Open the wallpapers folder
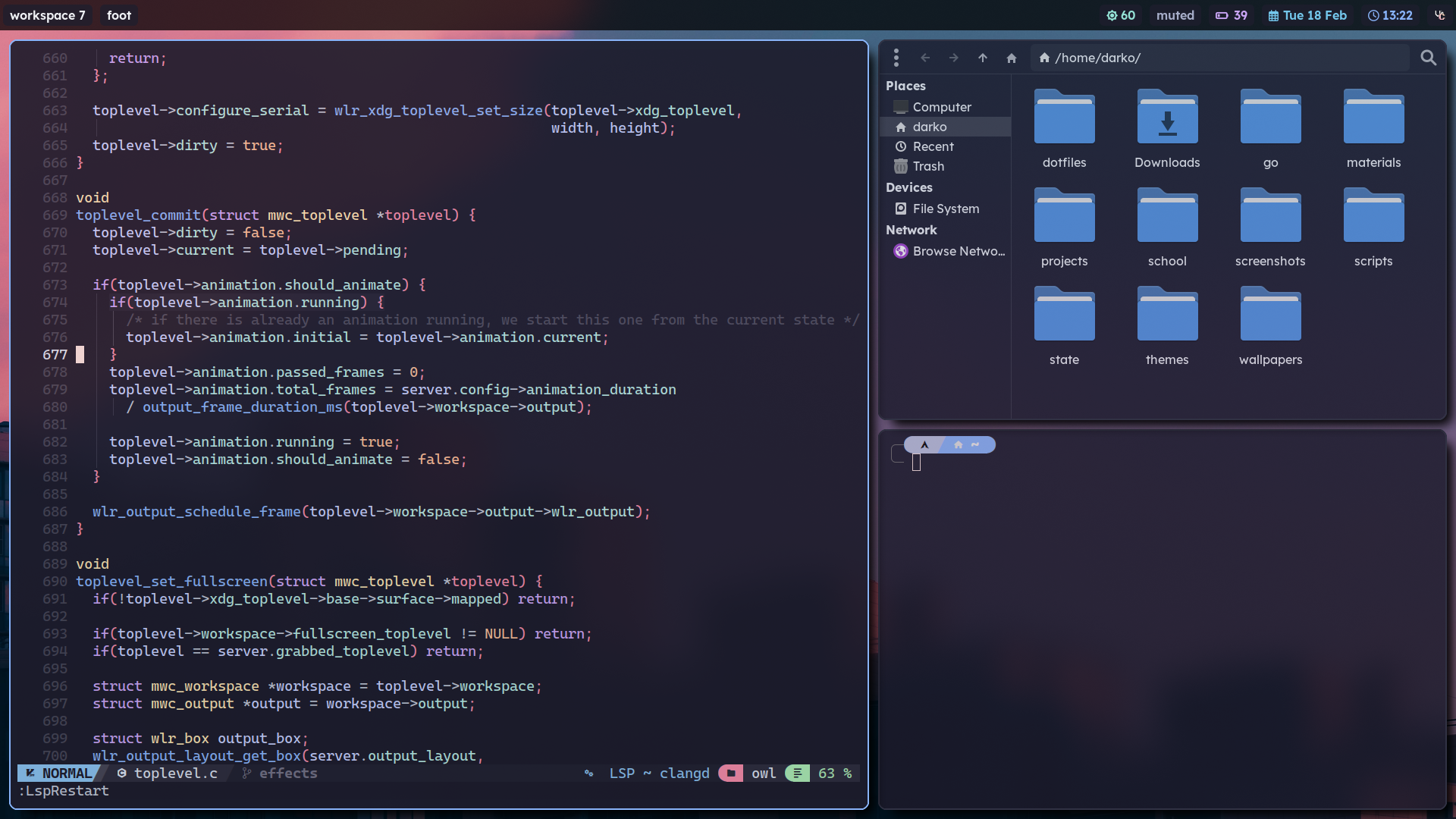 click(x=1271, y=327)
